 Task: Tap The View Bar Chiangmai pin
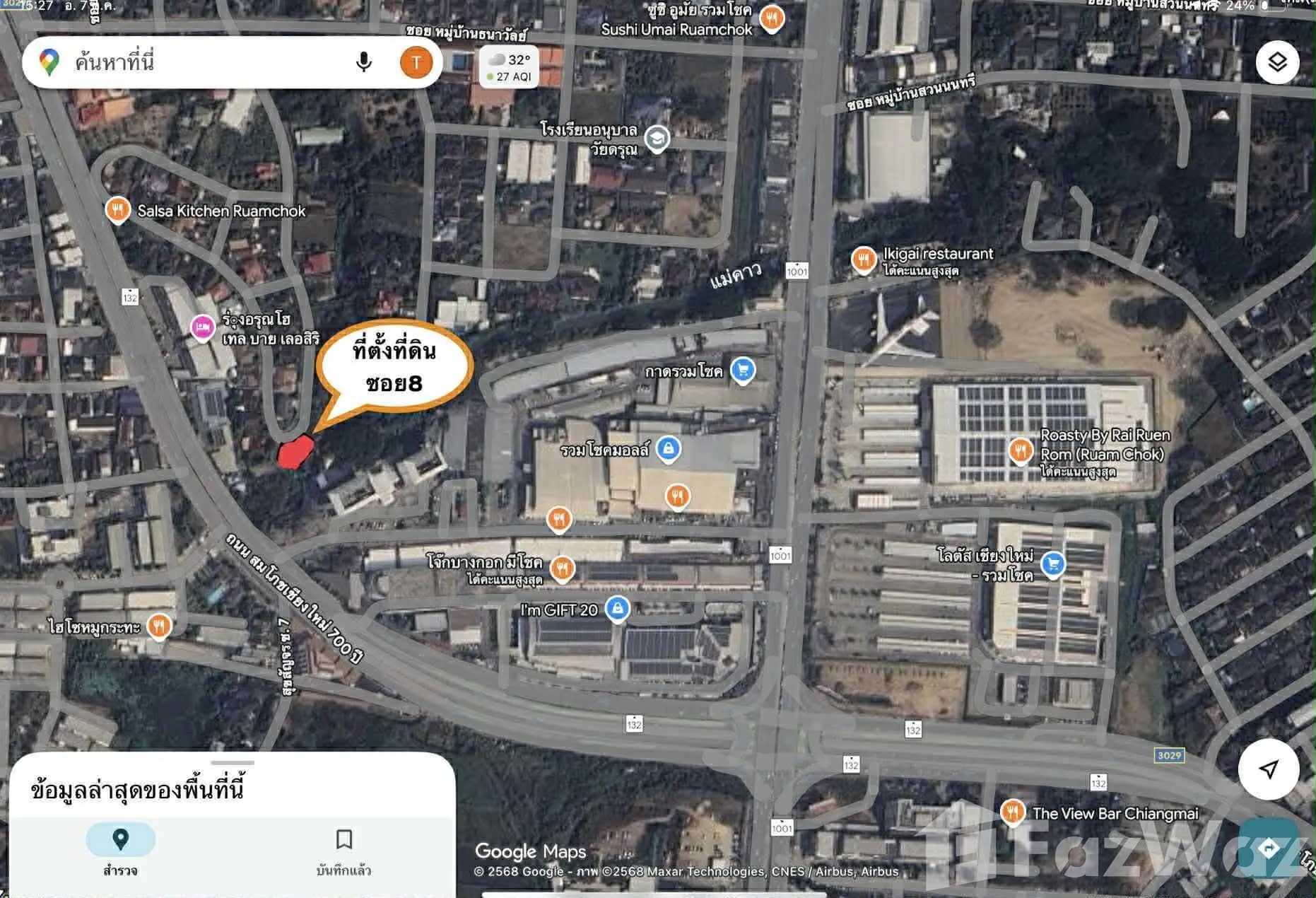click(x=1012, y=812)
